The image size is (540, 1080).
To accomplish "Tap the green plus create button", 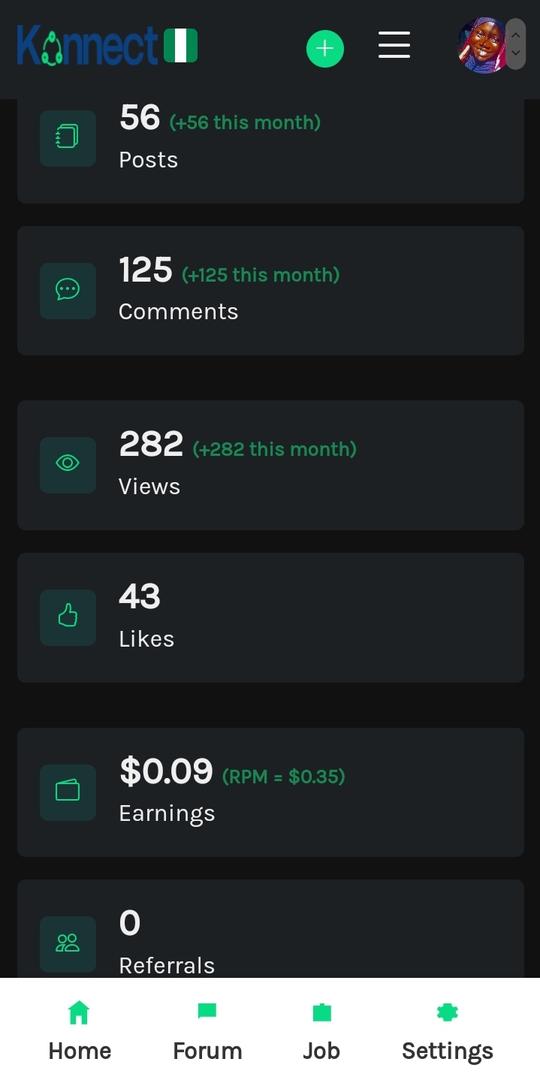I will [x=325, y=48].
